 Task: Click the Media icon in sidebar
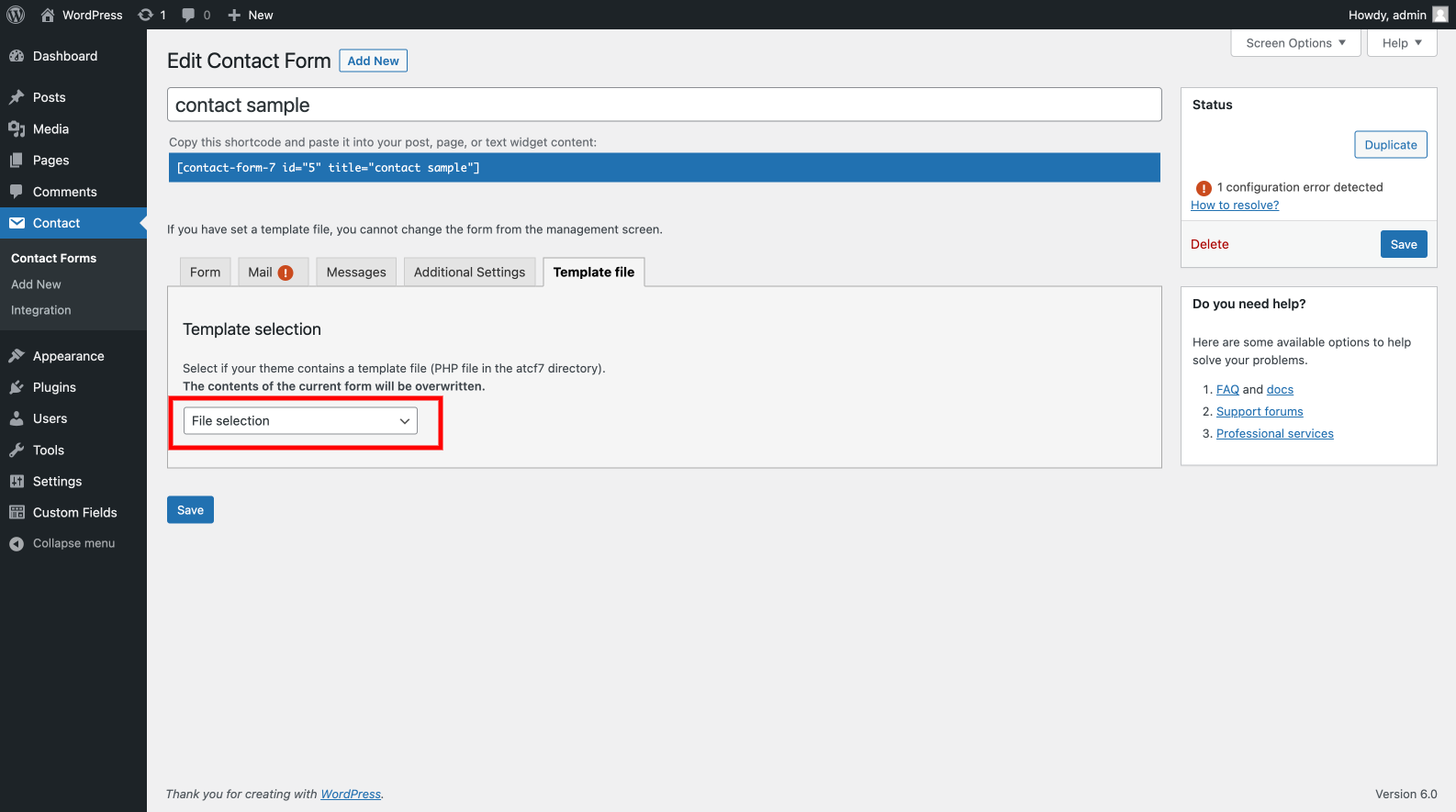[x=17, y=129]
